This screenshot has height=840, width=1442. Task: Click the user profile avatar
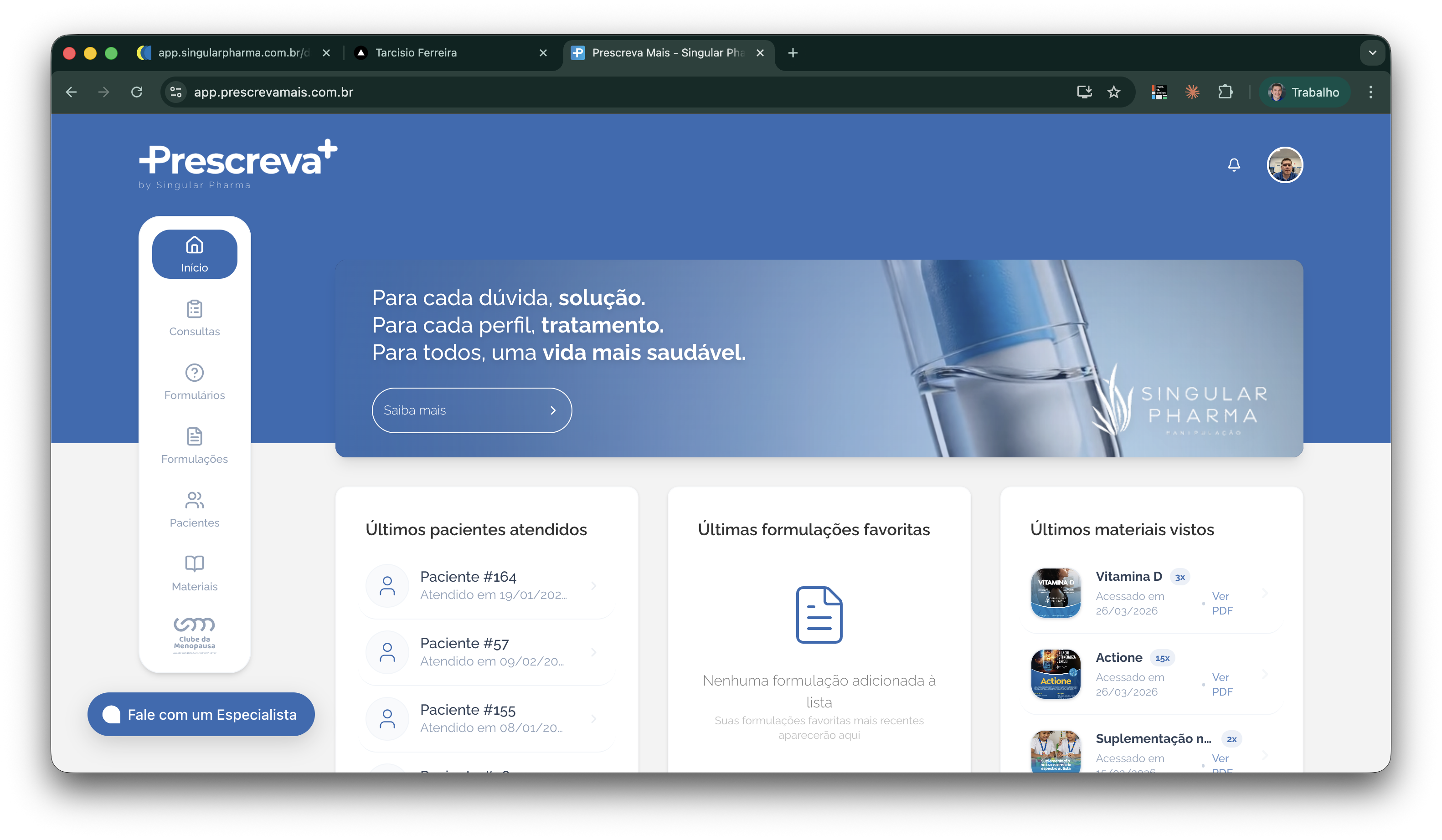(1284, 165)
